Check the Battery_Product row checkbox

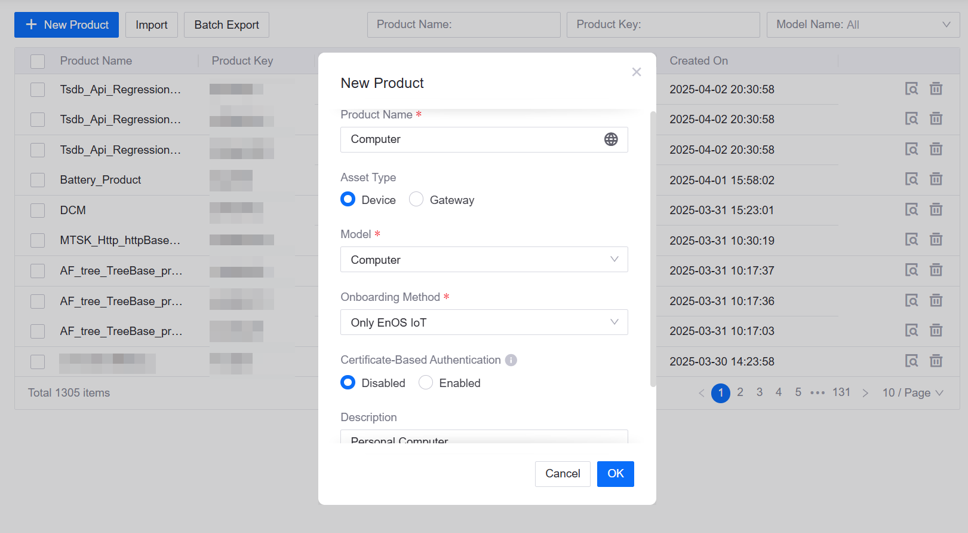[37, 180]
